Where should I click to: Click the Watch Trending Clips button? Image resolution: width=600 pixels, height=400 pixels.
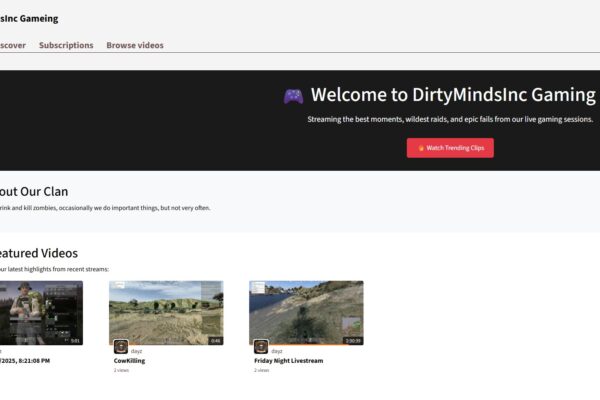point(450,148)
